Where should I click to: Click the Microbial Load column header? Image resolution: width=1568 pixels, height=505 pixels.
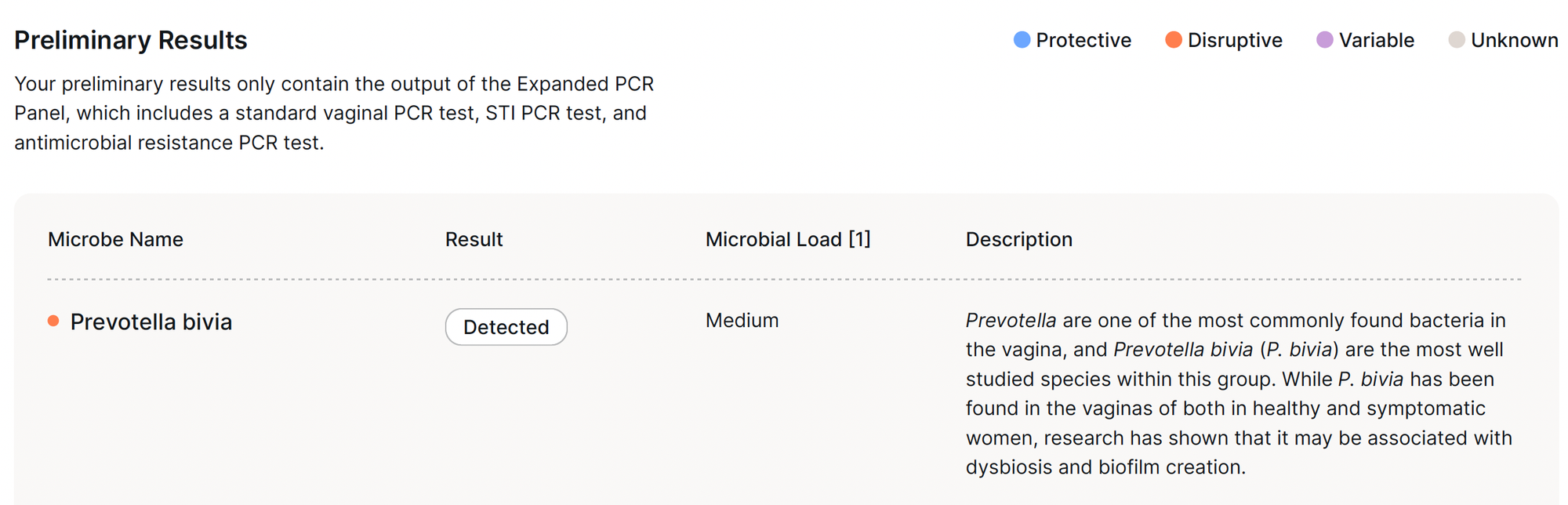tap(773, 239)
